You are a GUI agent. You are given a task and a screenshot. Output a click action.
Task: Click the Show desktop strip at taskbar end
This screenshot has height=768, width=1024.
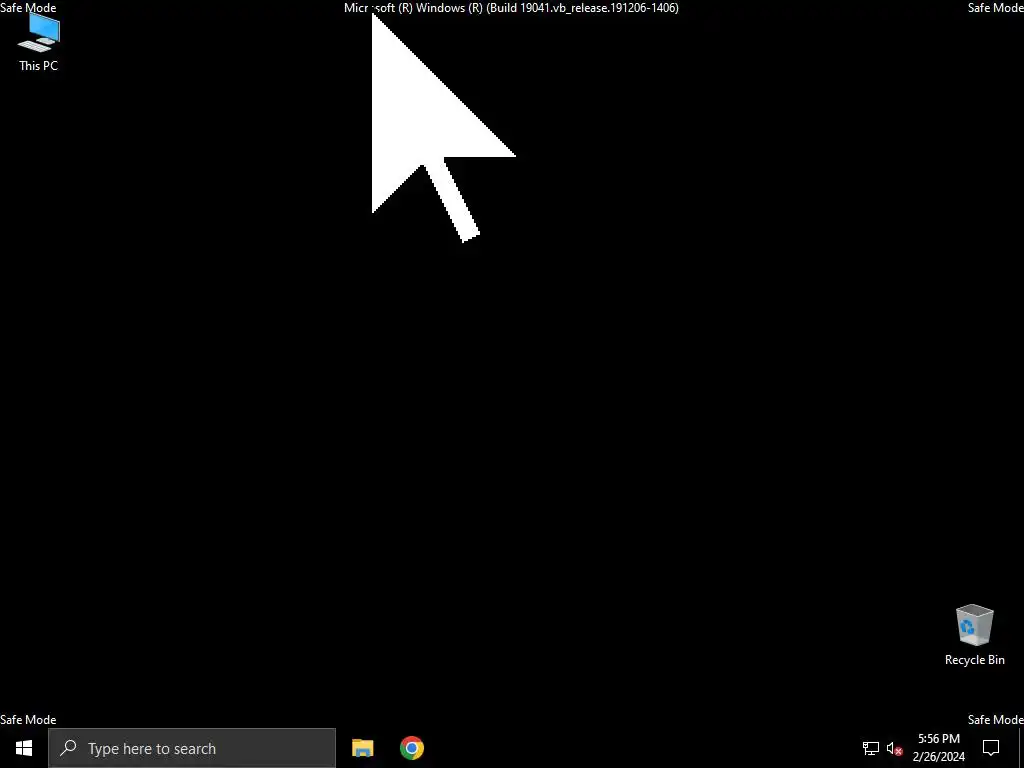point(1021,748)
